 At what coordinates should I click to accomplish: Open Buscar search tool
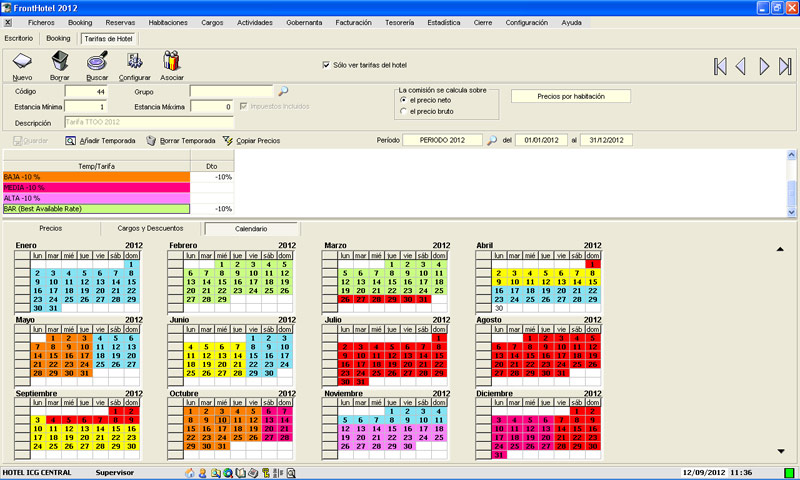[97, 65]
